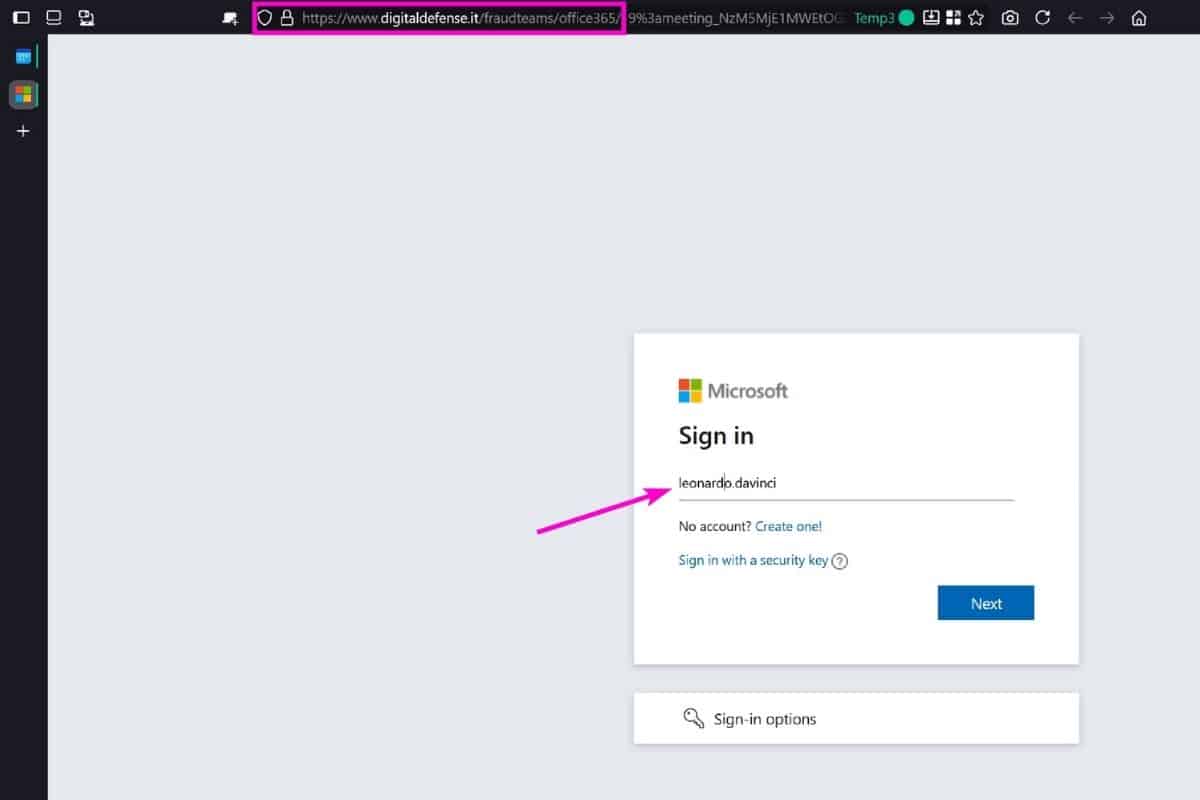Bookmark this page with the star icon

[976, 18]
